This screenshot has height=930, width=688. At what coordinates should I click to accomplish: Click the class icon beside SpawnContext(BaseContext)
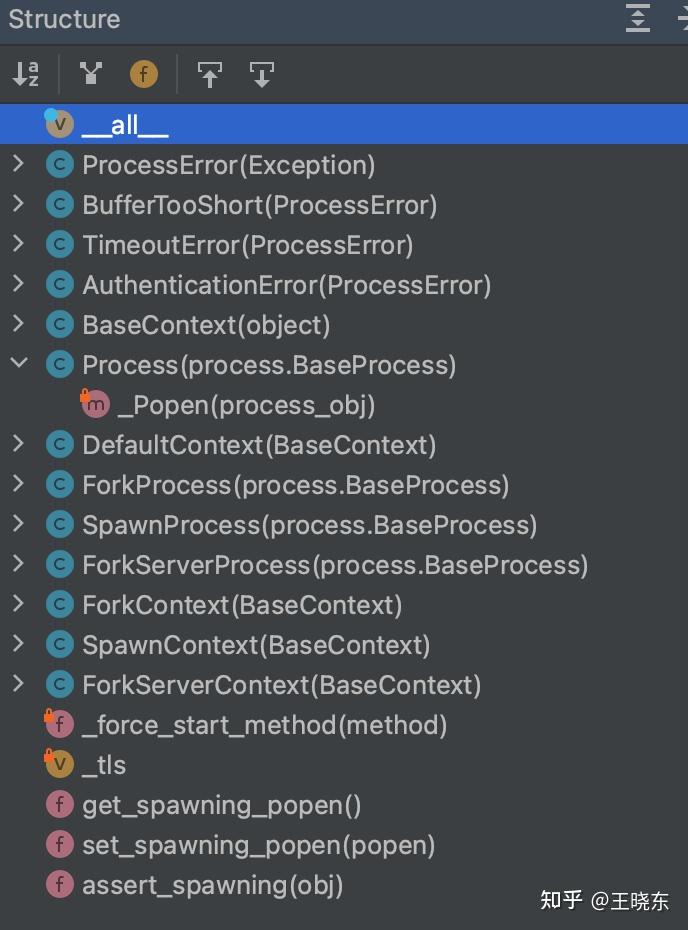(59, 644)
